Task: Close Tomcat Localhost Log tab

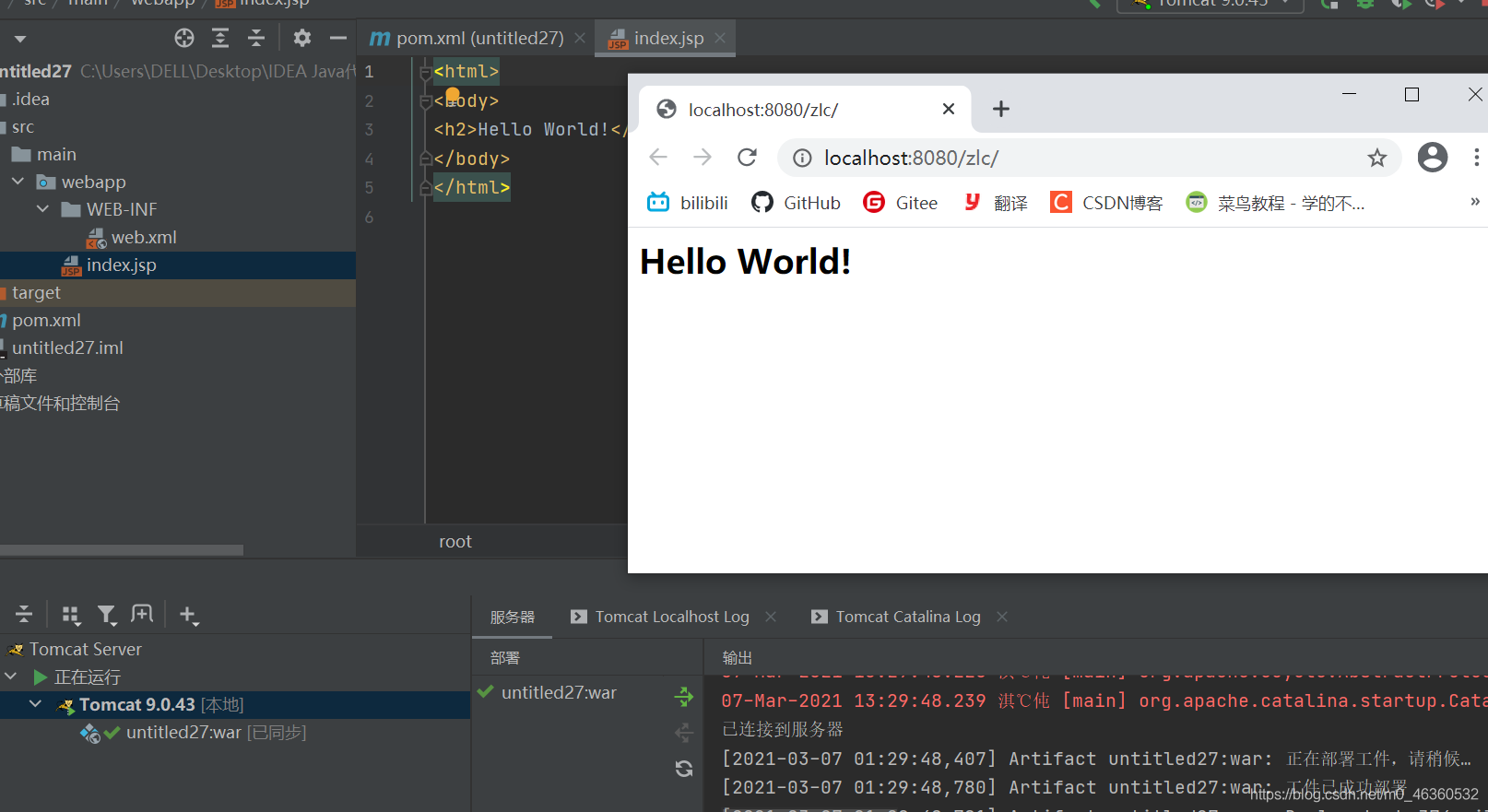Action: click(771, 617)
